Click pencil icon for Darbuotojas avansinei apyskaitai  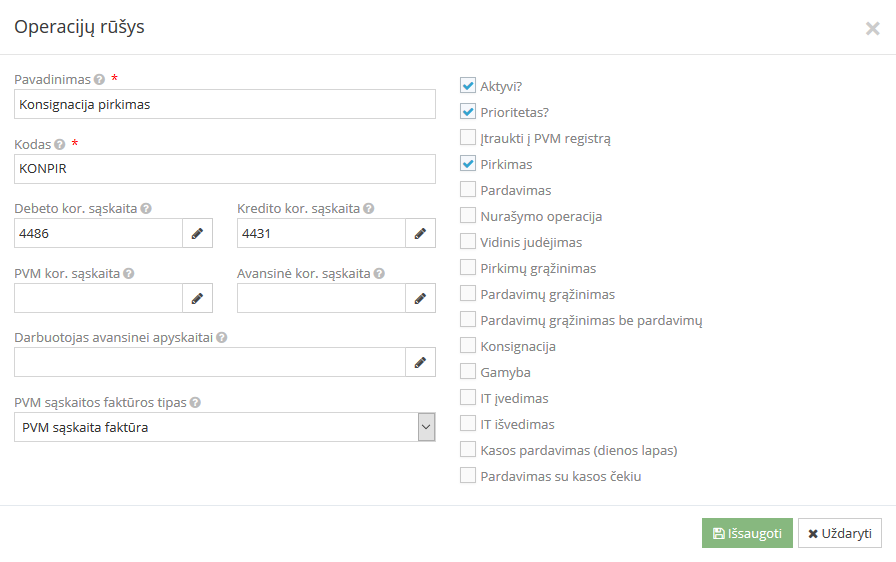click(420, 362)
